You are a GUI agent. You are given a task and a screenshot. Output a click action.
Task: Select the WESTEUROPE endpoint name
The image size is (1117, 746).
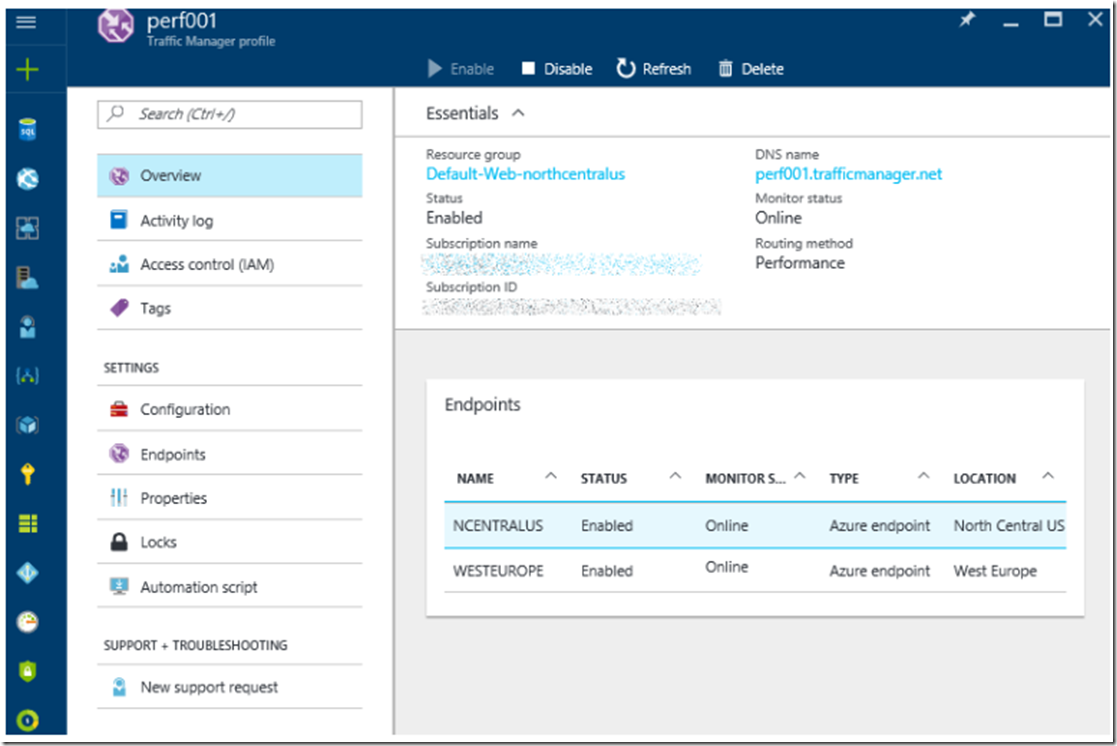click(498, 571)
